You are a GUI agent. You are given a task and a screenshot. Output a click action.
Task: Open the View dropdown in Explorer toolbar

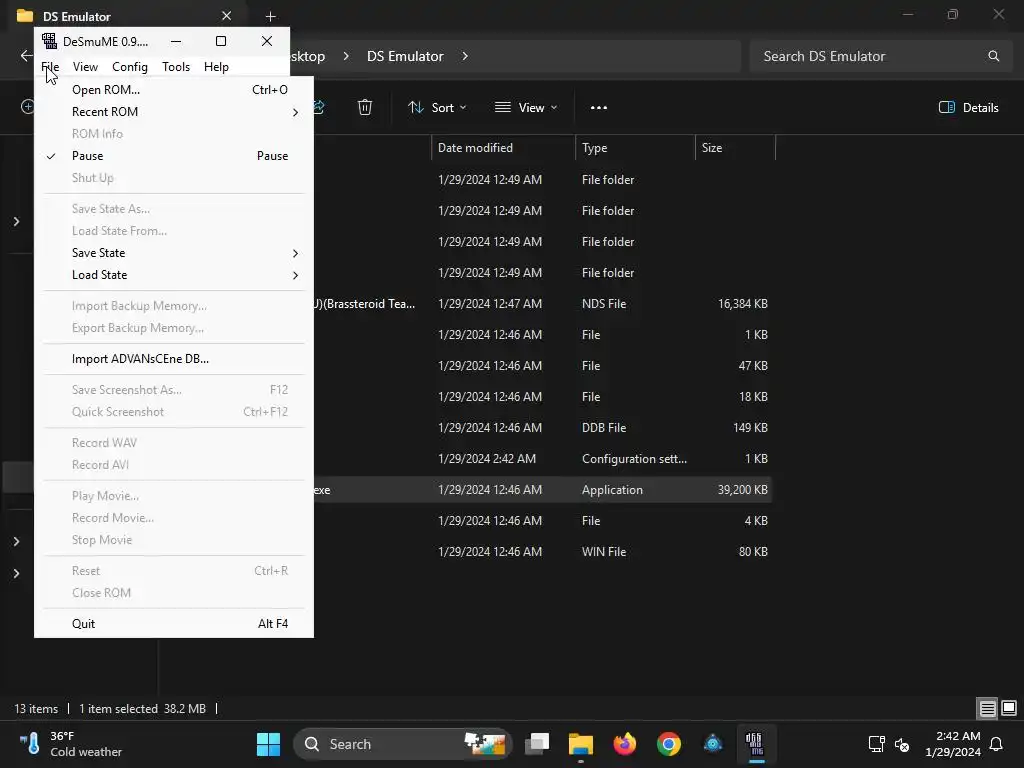click(x=526, y=108)
